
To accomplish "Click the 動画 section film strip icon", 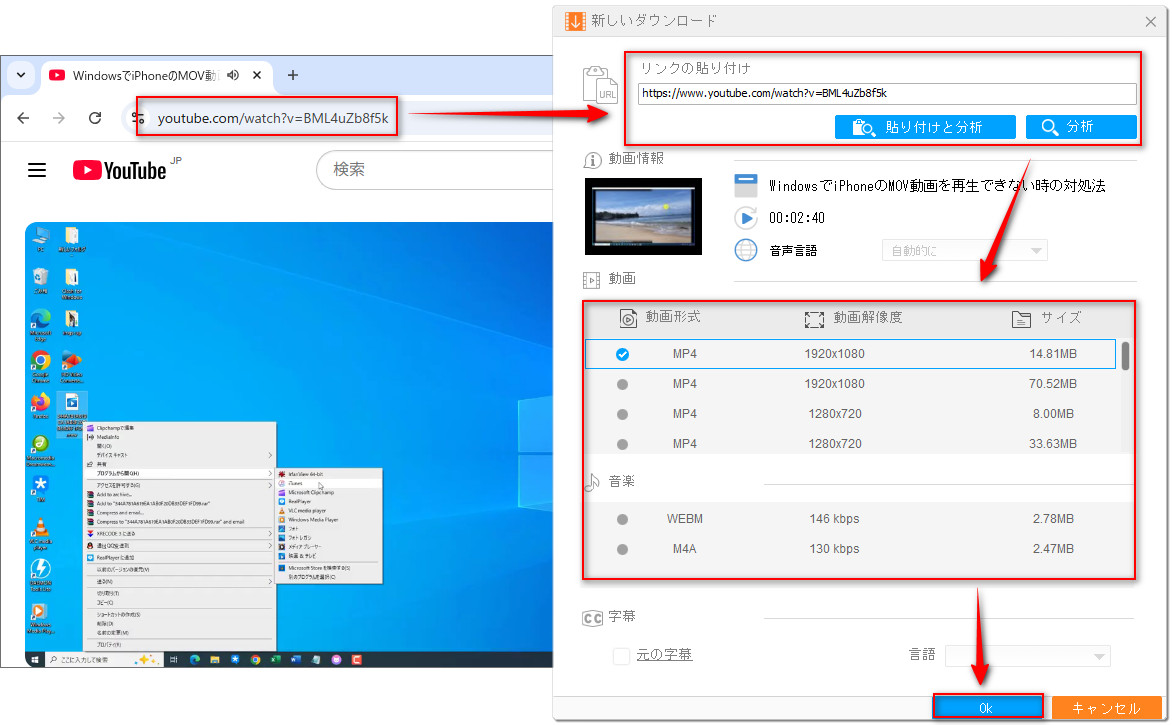I will (592, 279).
